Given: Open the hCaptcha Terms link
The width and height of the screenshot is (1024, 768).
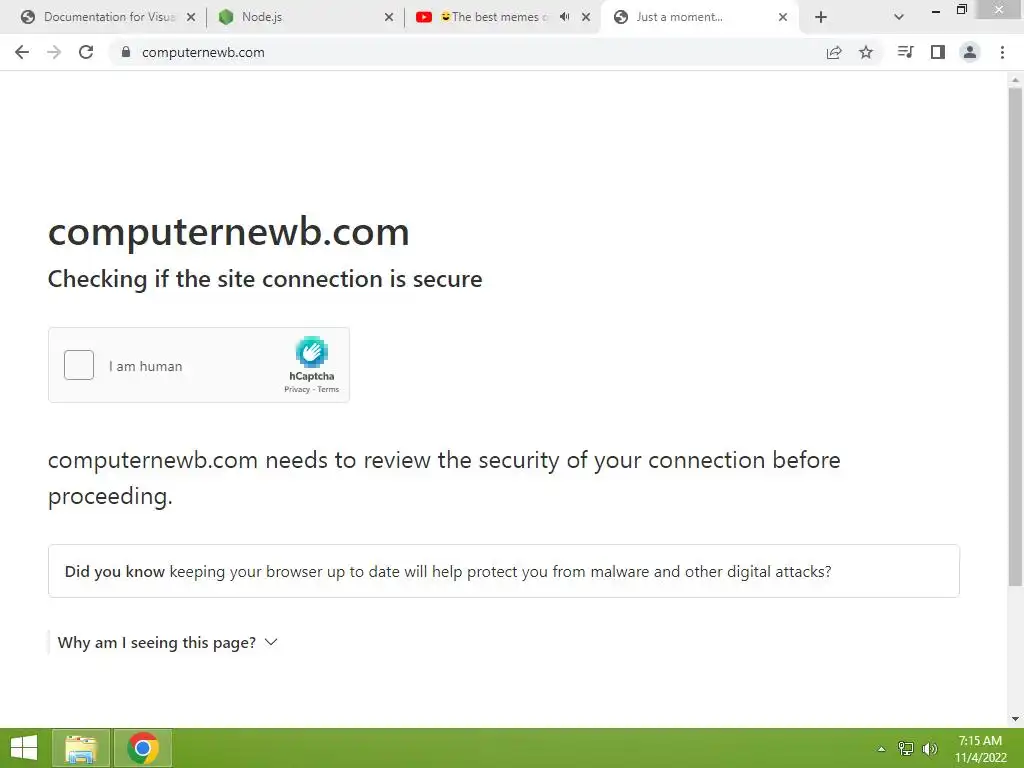Looking at the screenshot, I should 328,389.
